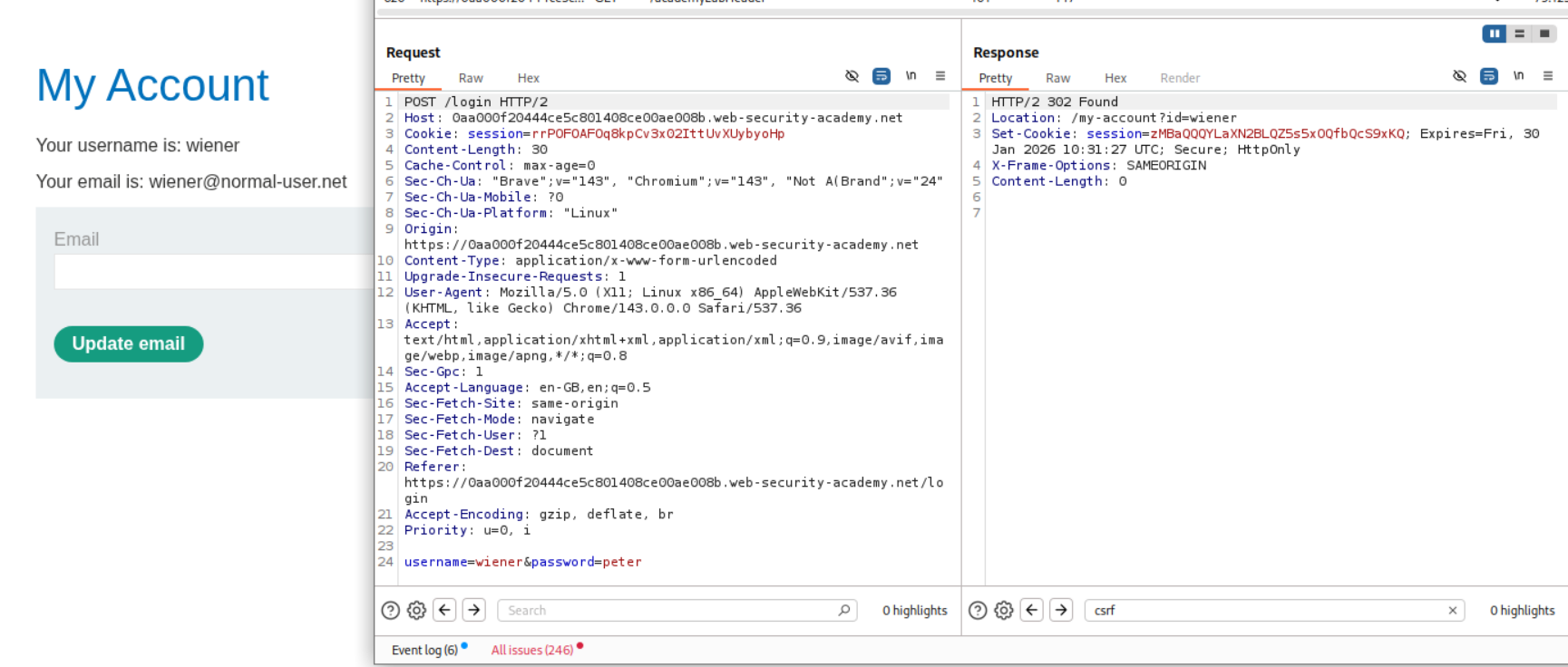
Task: Switch to combined tabbed layout icon
Action: click(1544, 34)
